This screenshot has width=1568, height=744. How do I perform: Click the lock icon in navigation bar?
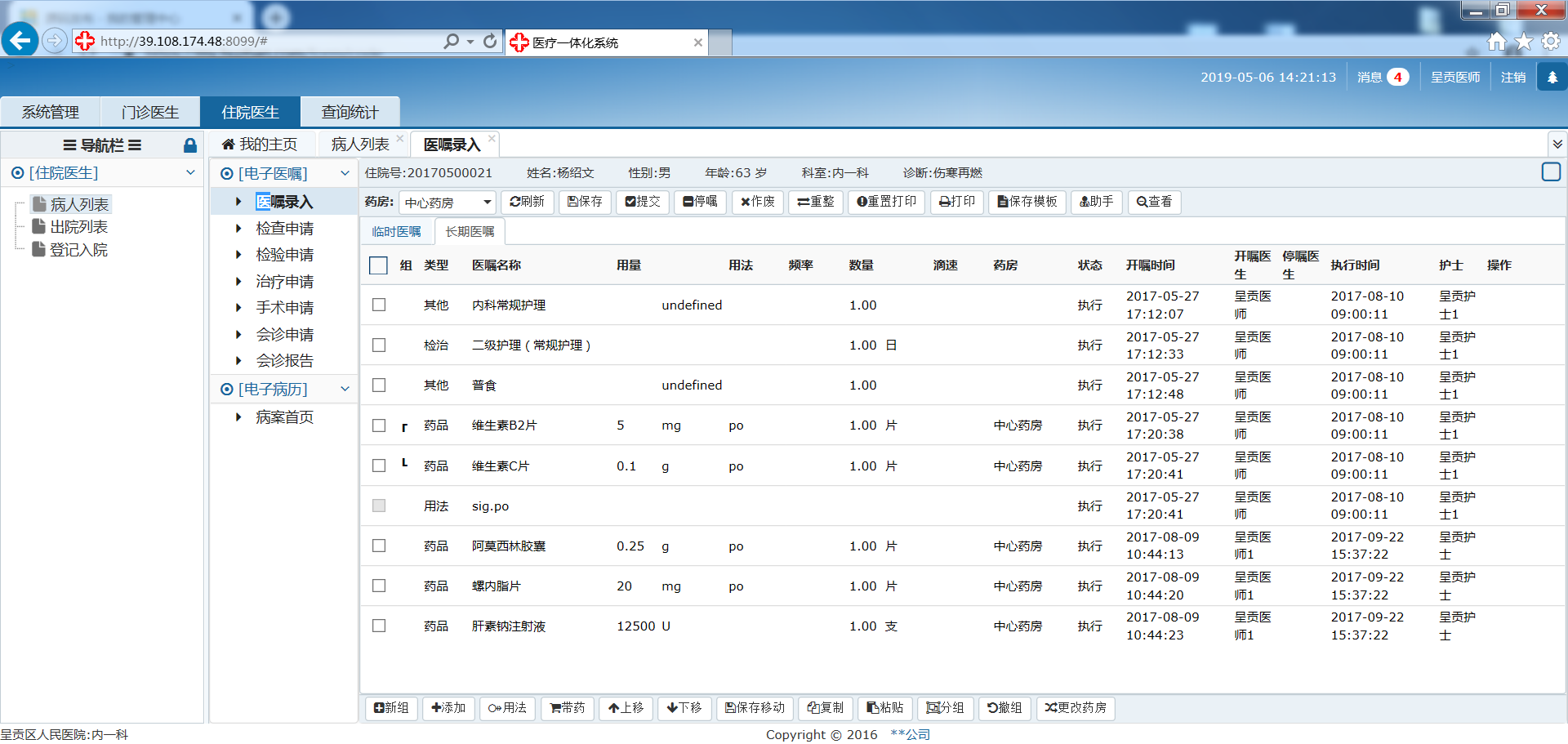[189, 145]
